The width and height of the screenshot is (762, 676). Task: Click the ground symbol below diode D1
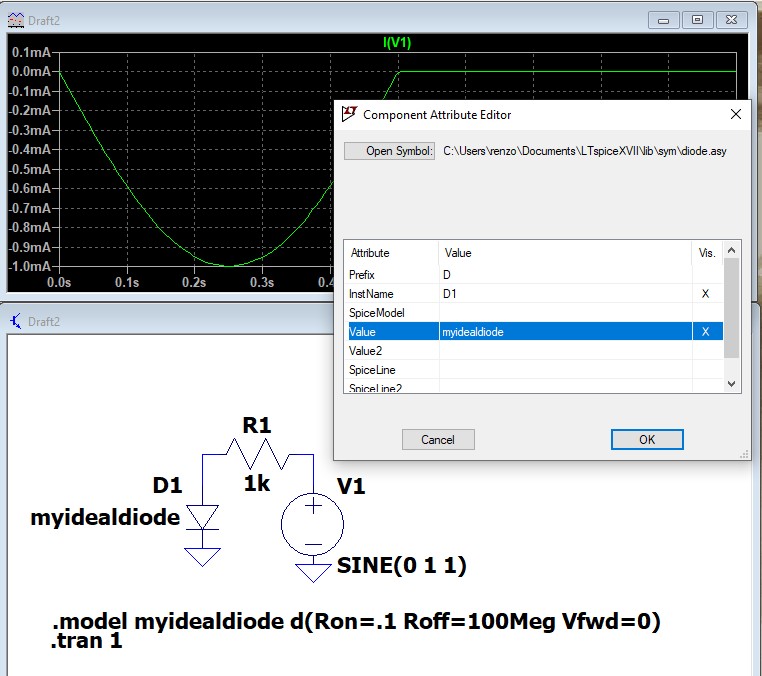(203, 555)
